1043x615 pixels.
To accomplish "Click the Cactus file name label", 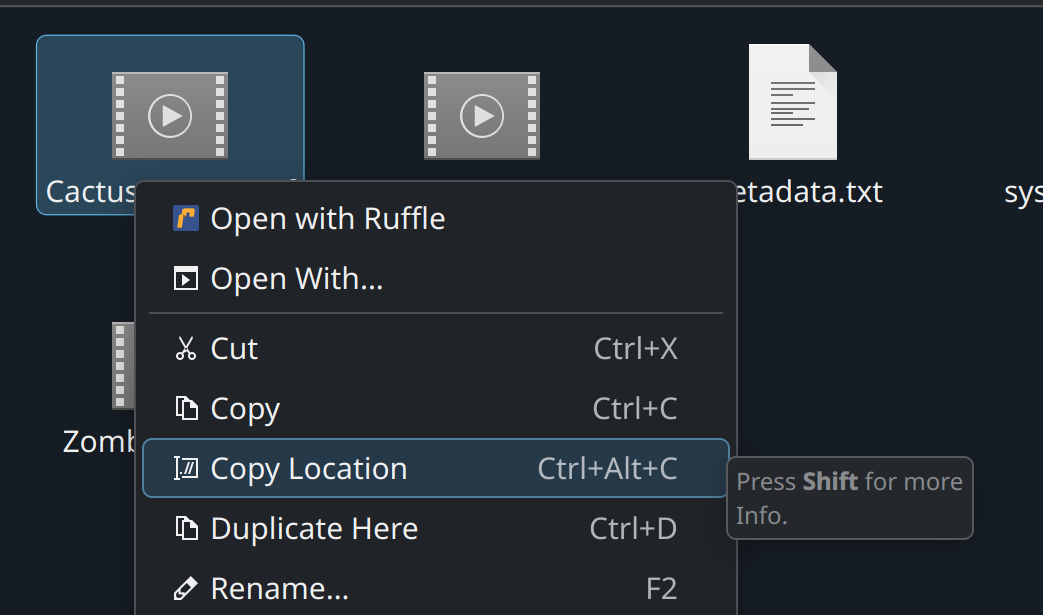I will point(90,192).
